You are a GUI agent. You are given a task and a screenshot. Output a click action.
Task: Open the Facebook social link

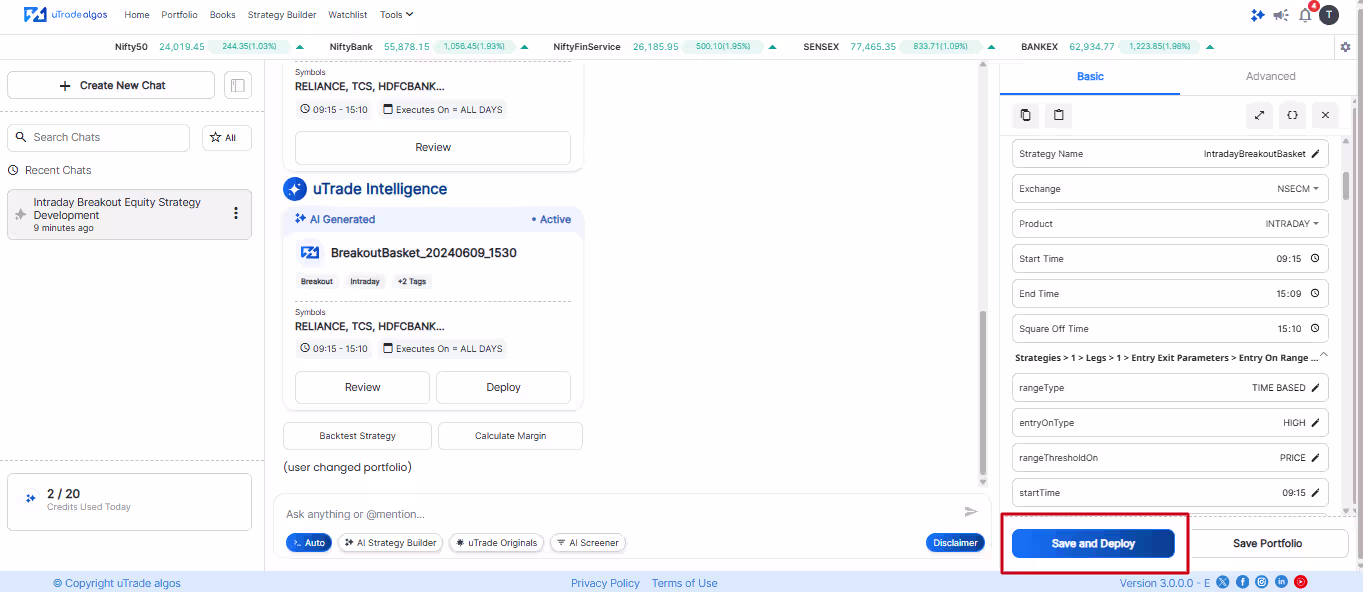coord(1242,582)
